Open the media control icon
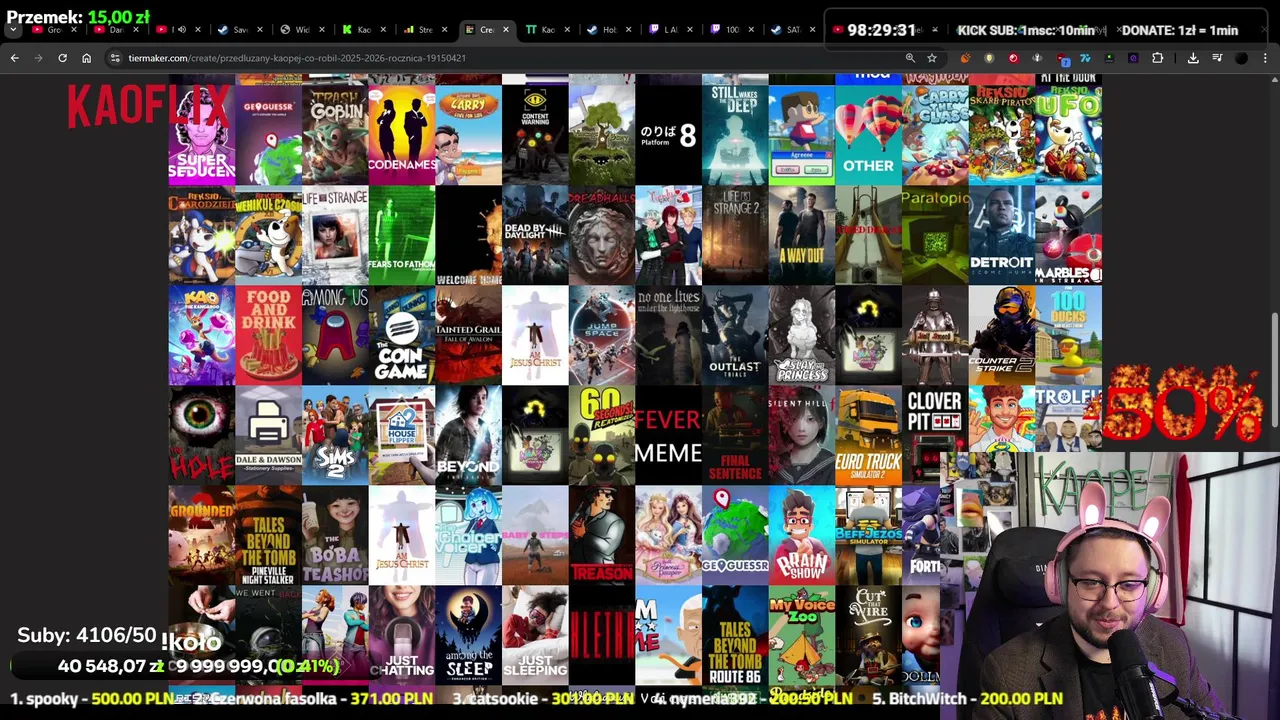This screenshot has height=720, width=1280. click(1217, 58)
